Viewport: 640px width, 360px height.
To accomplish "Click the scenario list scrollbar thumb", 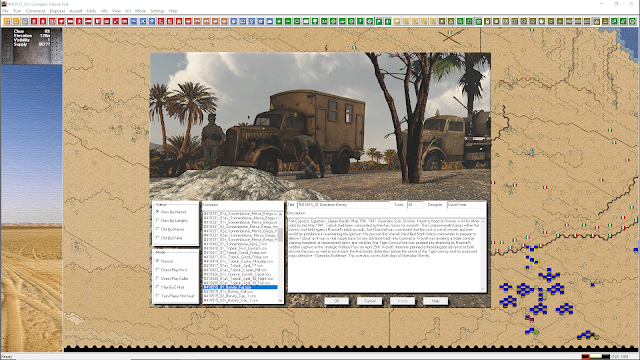I will coord(280,235).
